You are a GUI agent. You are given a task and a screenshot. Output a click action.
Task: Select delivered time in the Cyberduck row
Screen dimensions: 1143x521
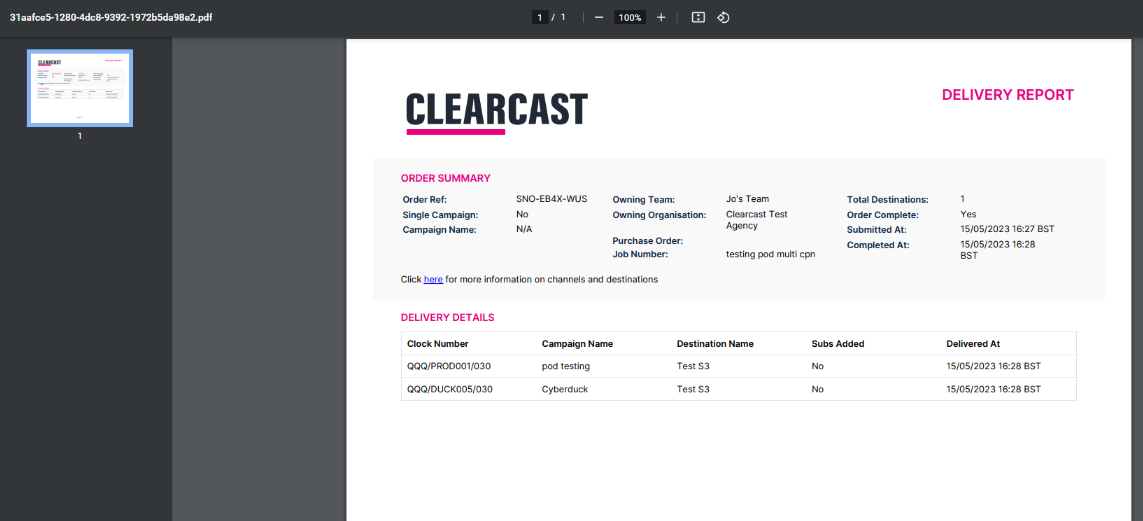[994, 389]
